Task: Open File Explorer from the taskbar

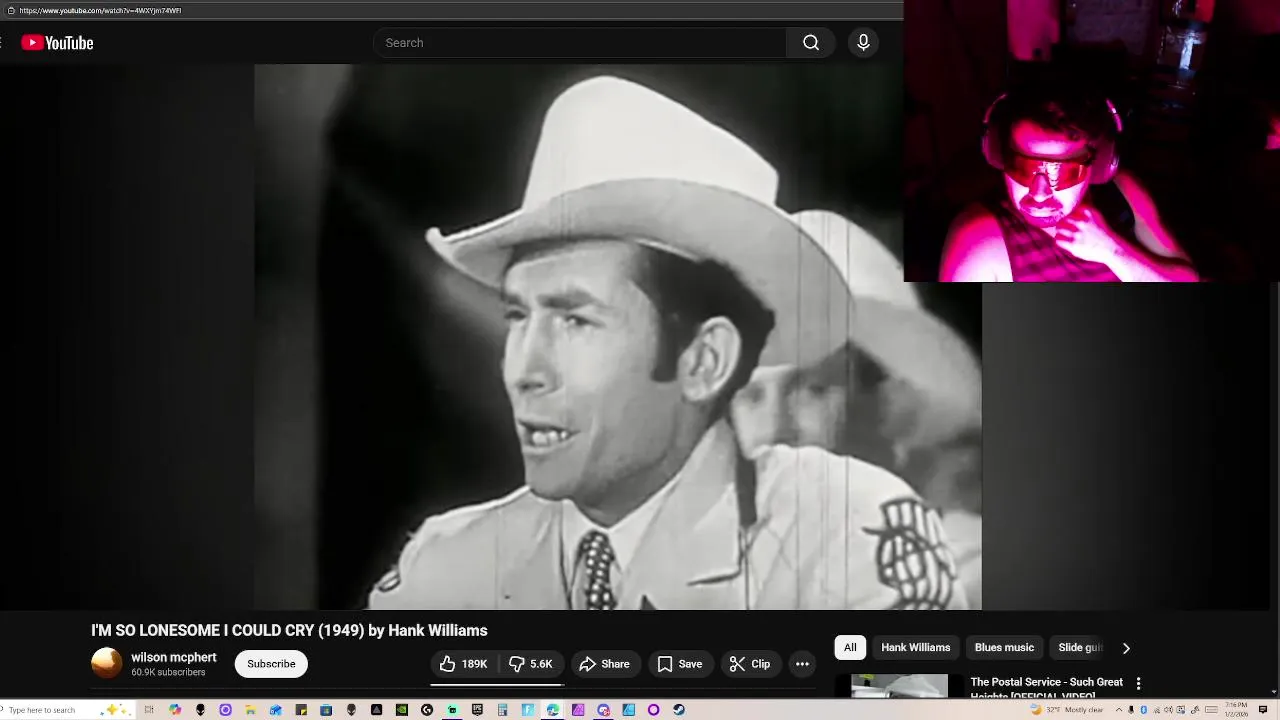Action: (x=251, y=710)
